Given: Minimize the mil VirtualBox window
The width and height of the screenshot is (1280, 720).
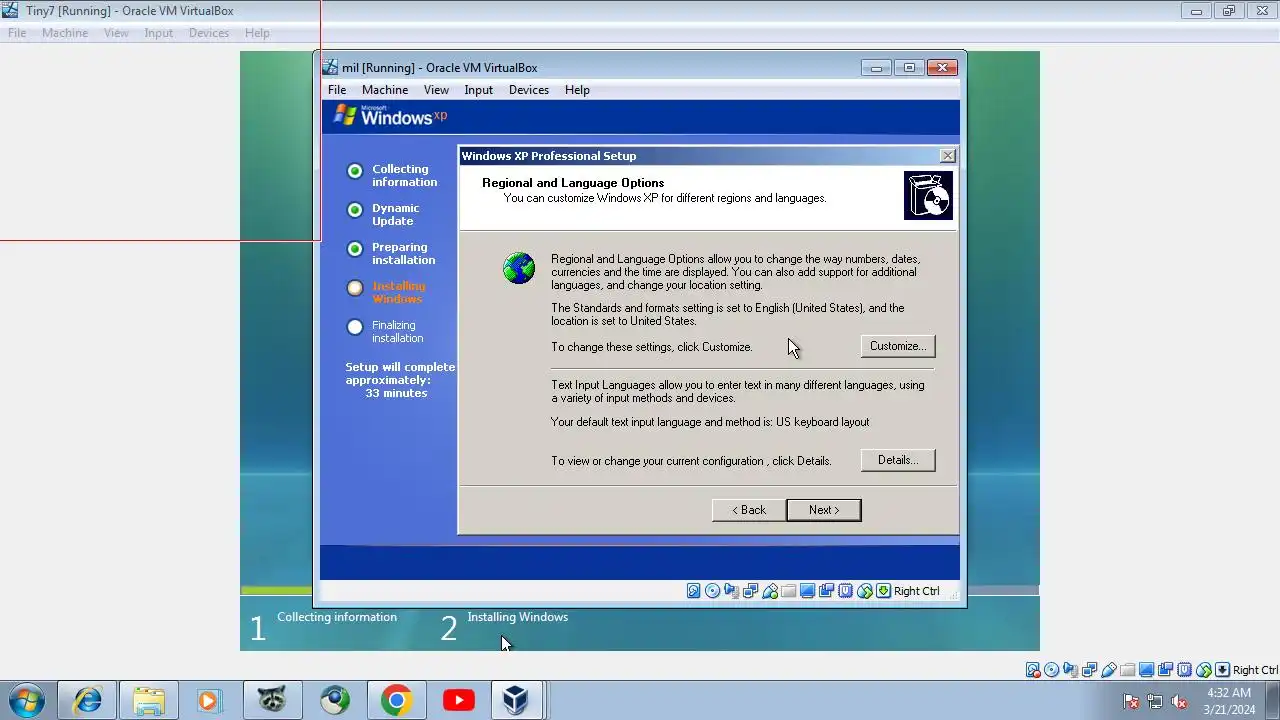Looking at the screenshot, I should pos(876,68).
